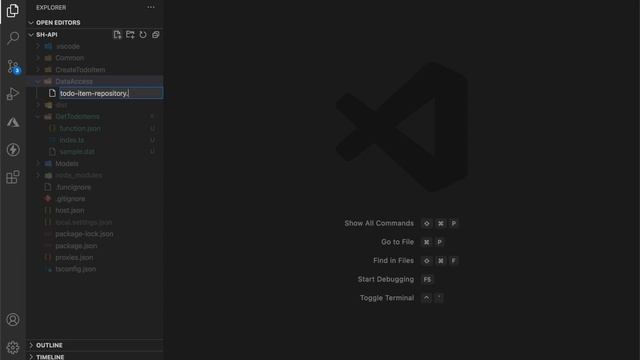Collapse all folders in Explorer
The width and height of the screenshot is (640, 360).
tap(156, 35)
